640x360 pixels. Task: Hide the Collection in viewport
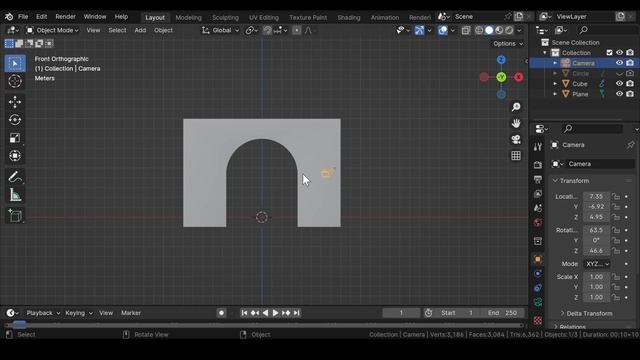click(620, 53)
